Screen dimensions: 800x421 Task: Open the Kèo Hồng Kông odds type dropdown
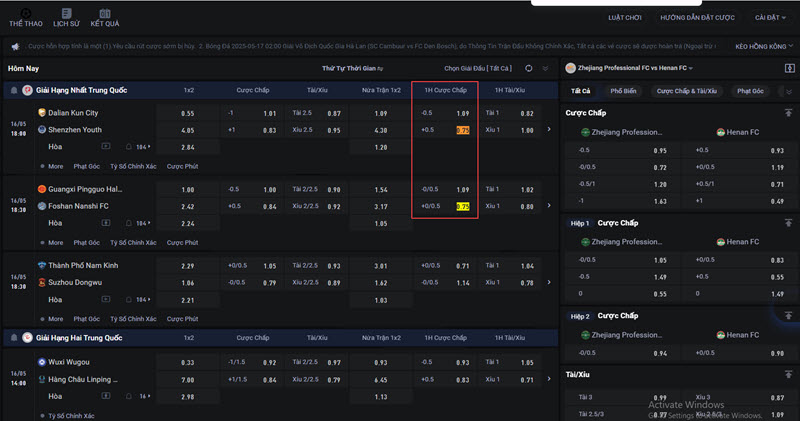point(764,46)
